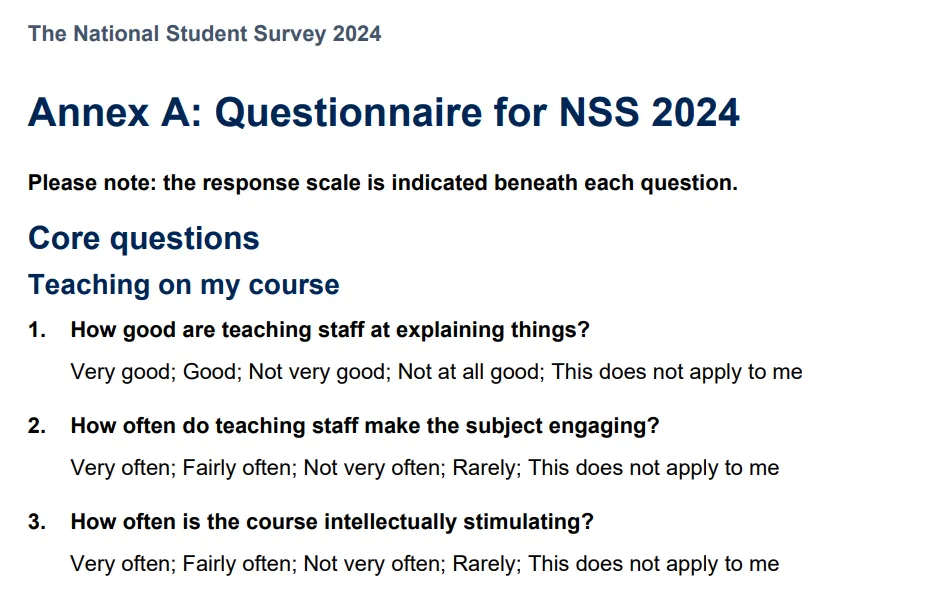
Task: Click 'This does not apply to me' under question 3
Action: point(654,564)
